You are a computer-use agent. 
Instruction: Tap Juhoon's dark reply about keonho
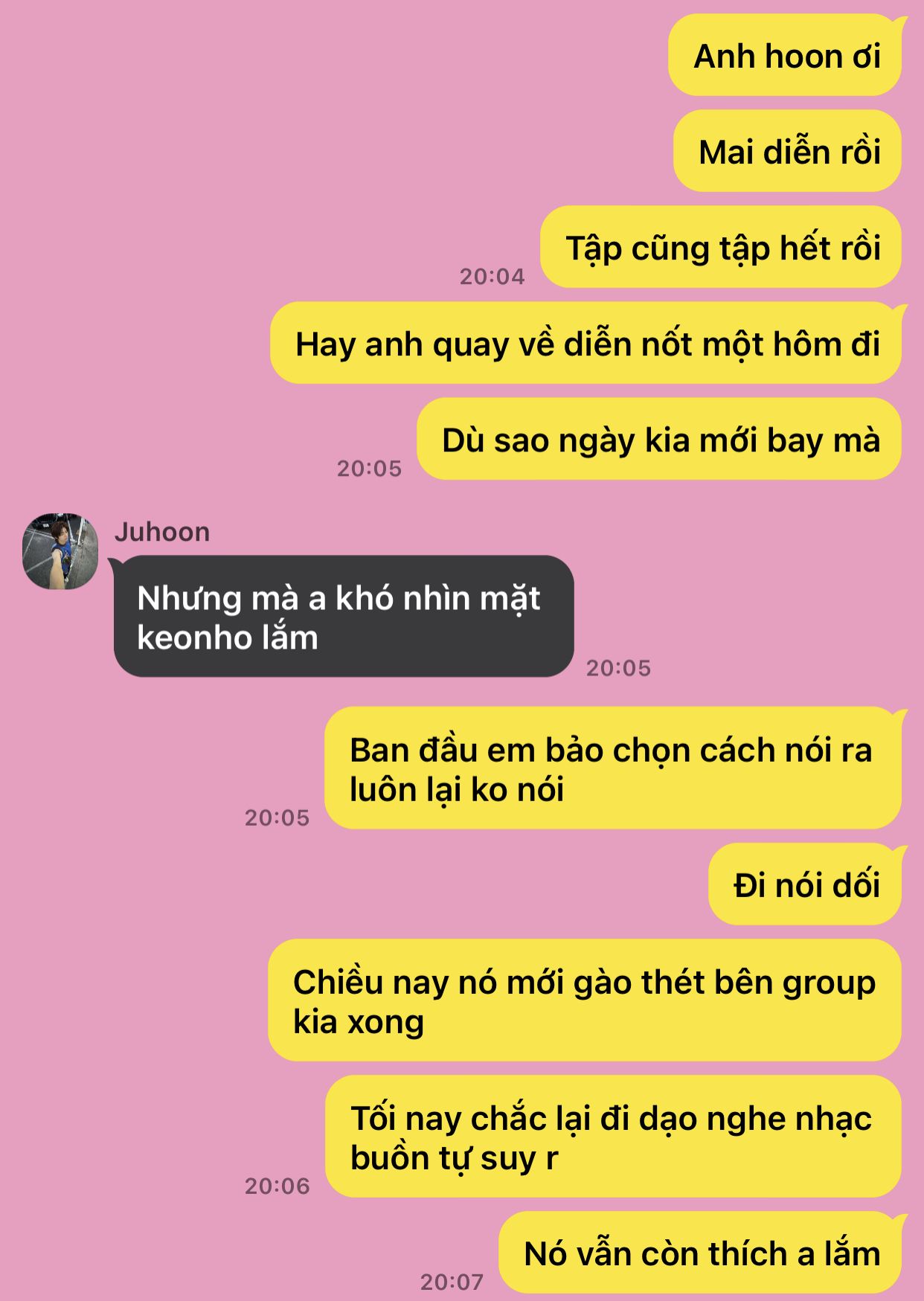pos(344,617)
